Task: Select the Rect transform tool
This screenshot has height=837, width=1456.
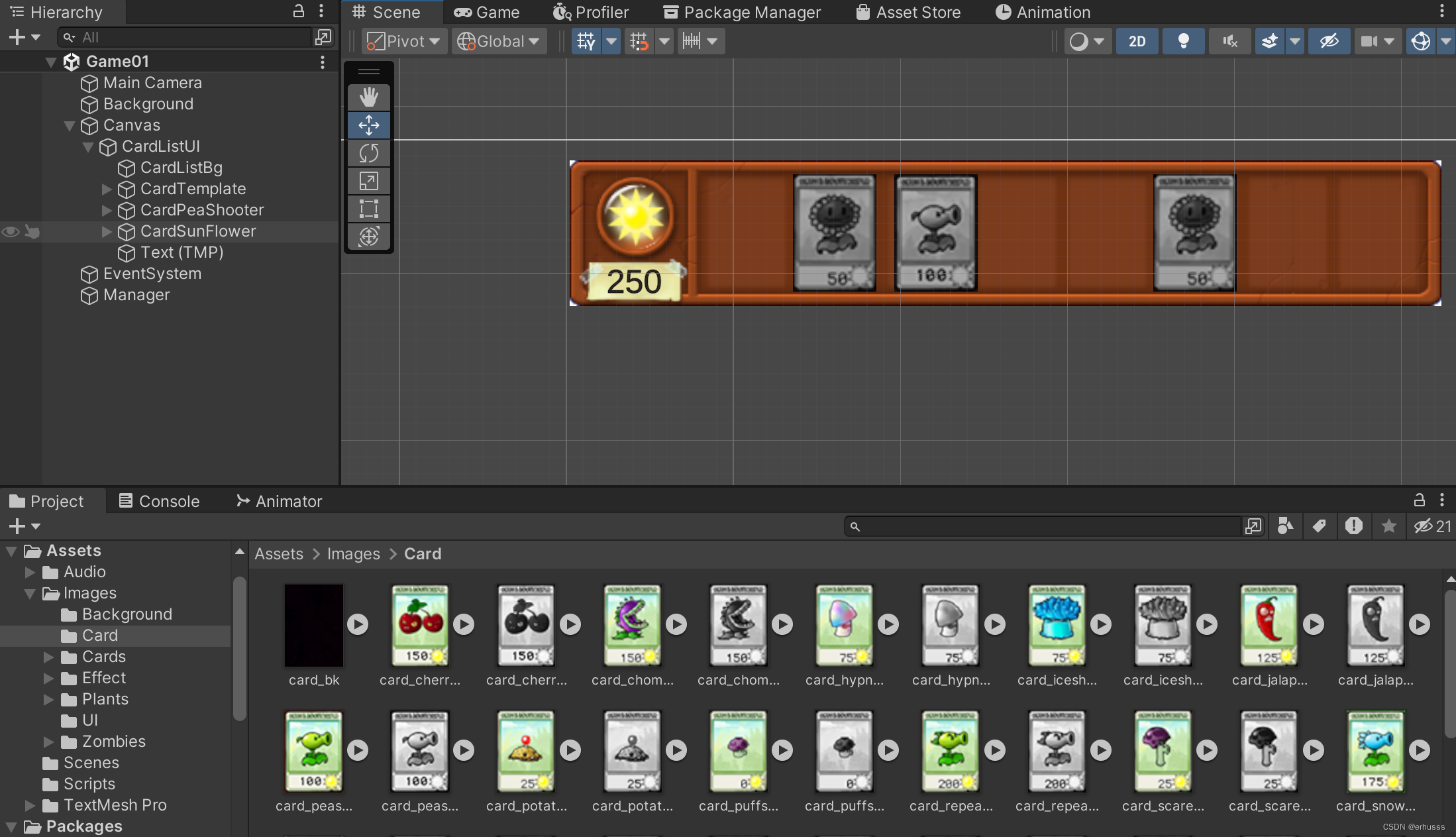Action: click(369, 209)
